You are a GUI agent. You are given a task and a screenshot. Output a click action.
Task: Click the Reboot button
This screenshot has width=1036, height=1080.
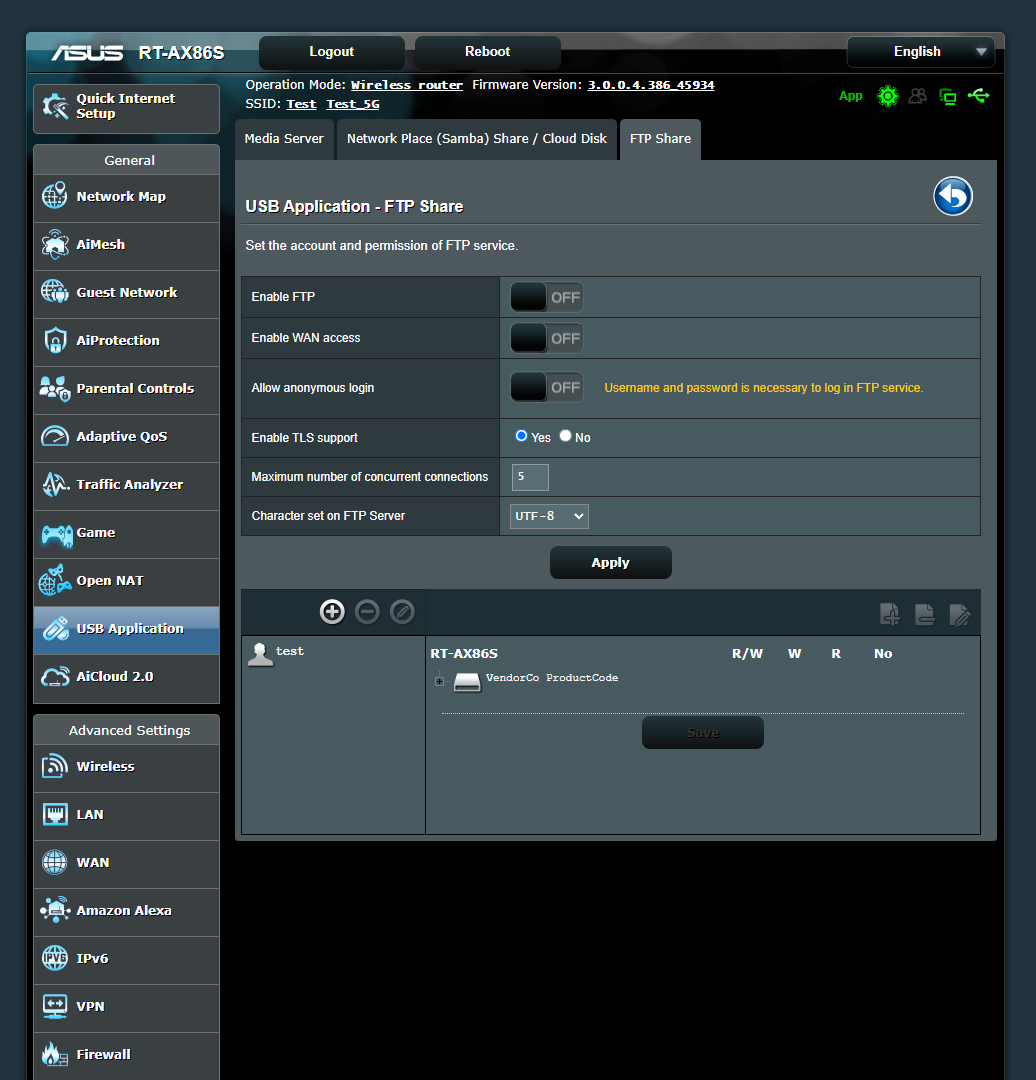click(x=487, y=52)
